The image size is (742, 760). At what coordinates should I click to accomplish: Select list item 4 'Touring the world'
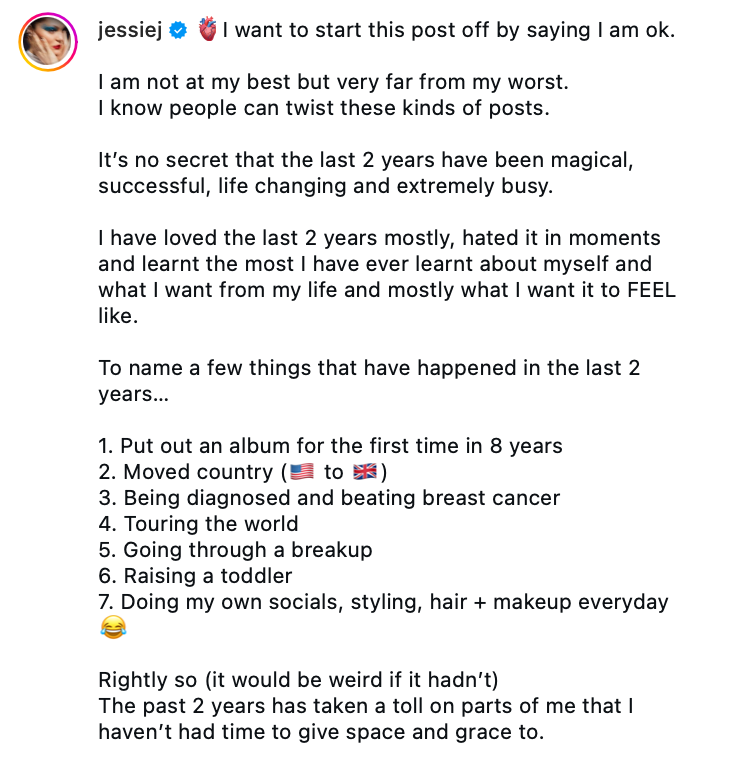198,524
